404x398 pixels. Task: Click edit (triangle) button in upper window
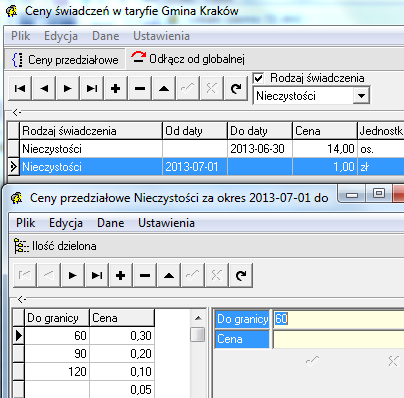(164, 88)
